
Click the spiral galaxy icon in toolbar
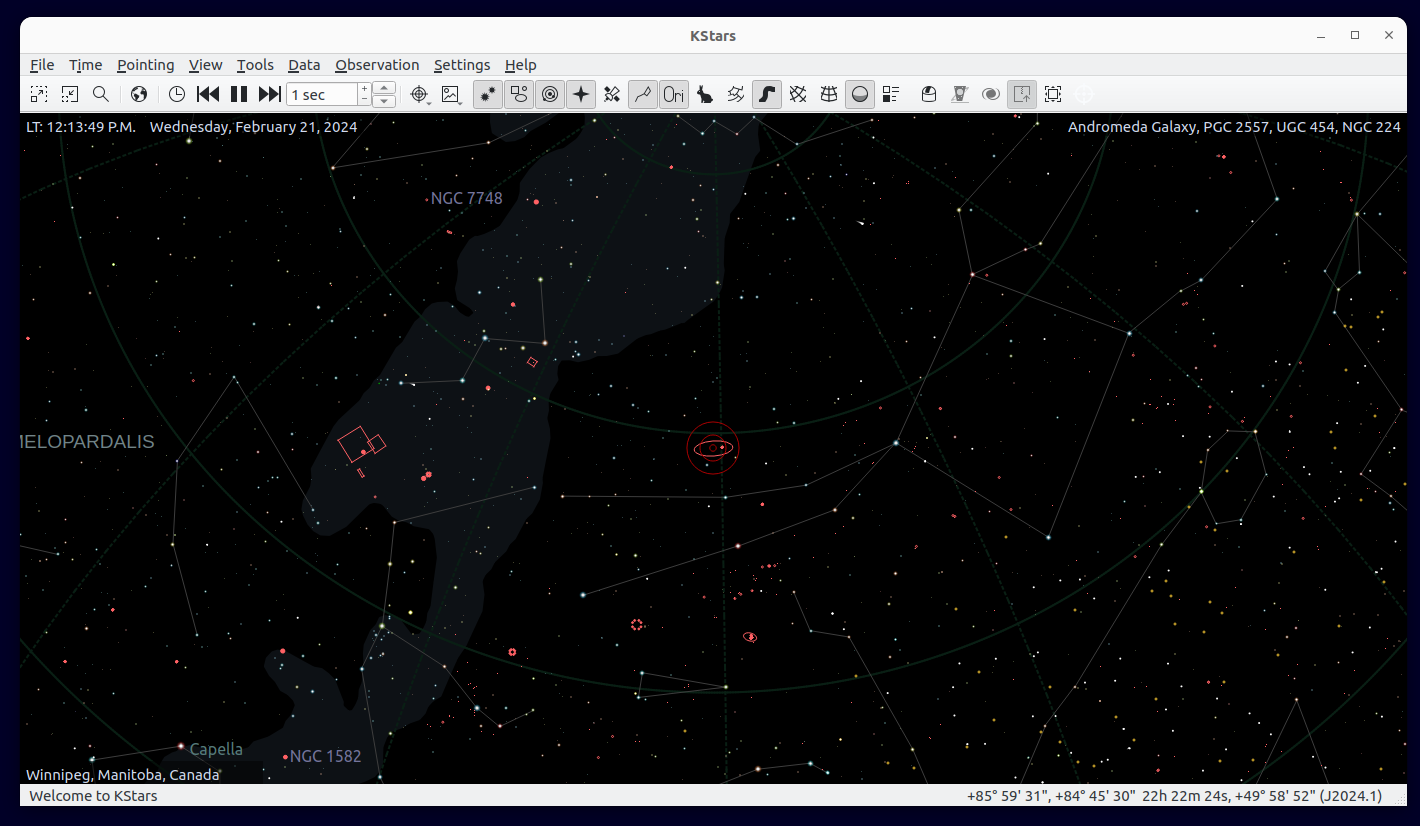pyautogui.click(x=991, y=94)
